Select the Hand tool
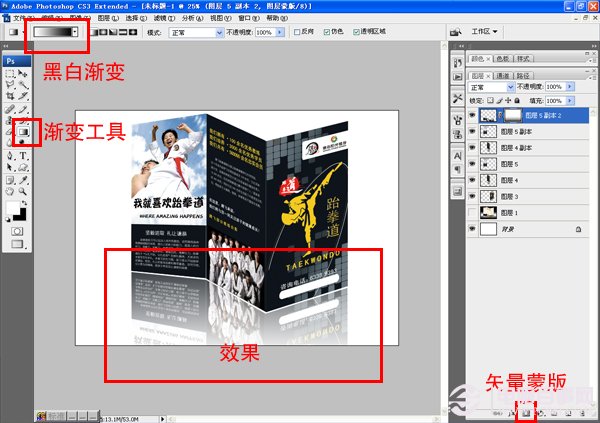The height and width of the screenshot is (423, 600). pos(10,191)
